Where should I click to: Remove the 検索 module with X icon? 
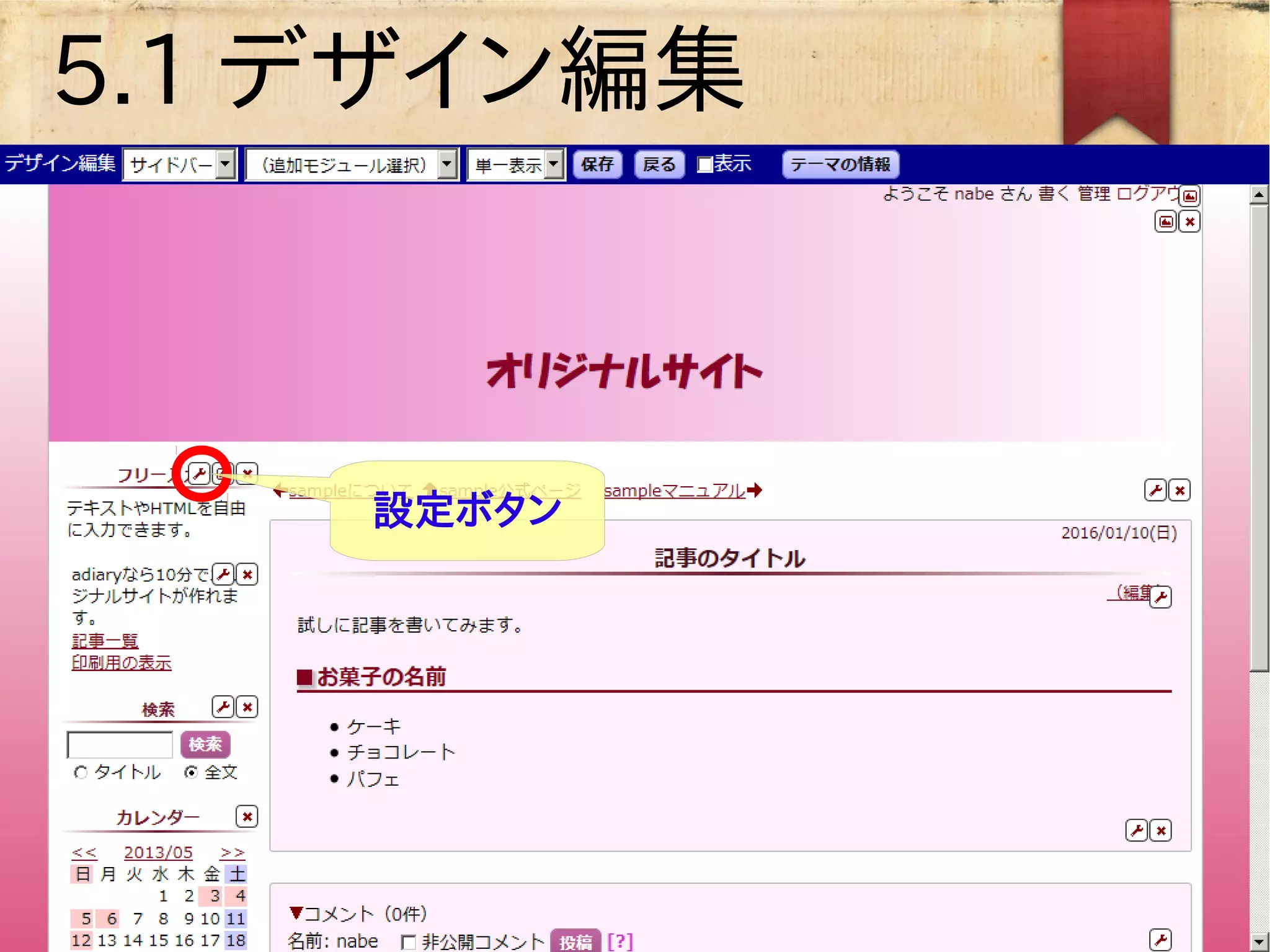coord(247,706)
